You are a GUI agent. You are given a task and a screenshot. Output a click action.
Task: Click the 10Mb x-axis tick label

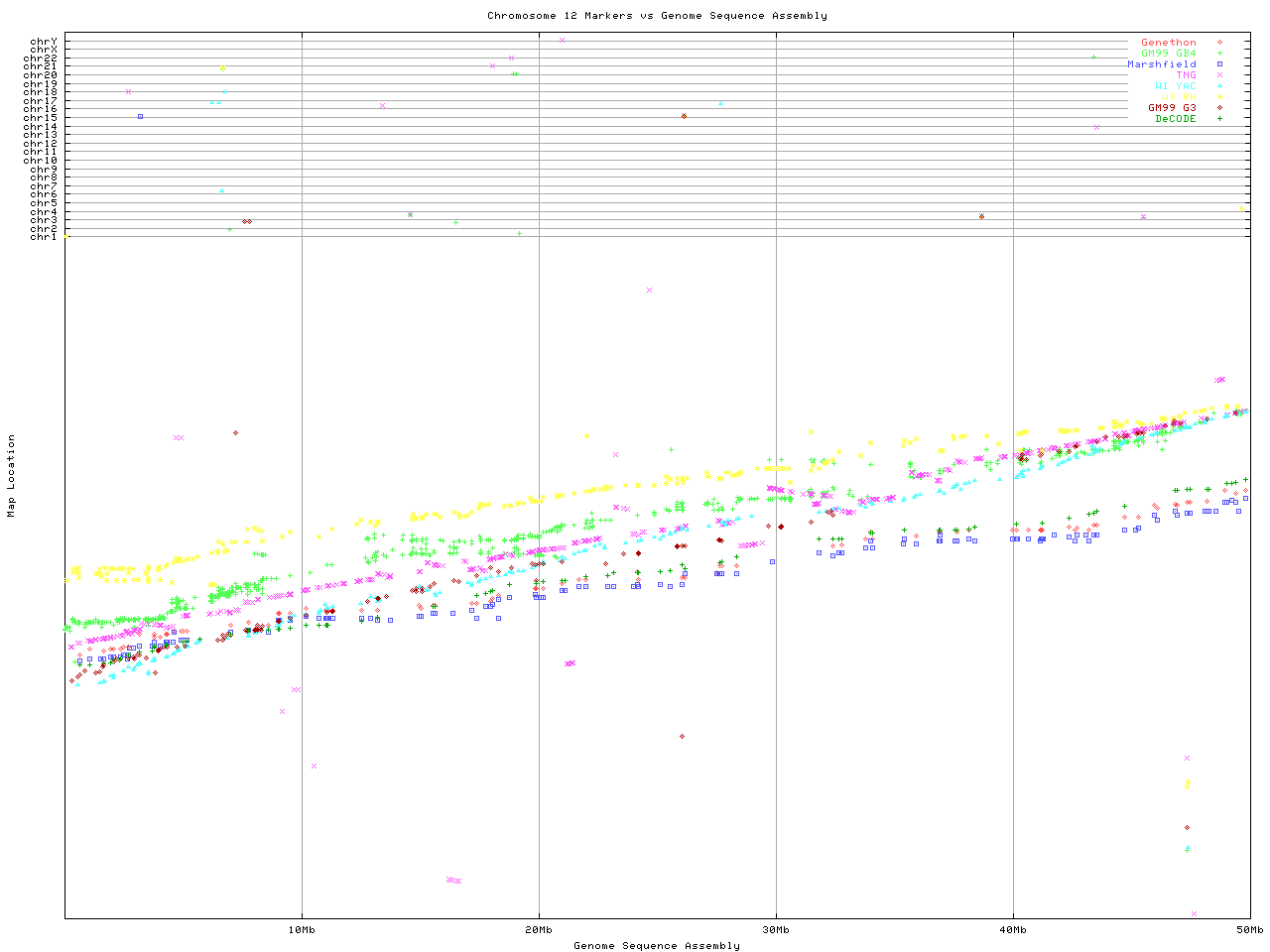[x=302, y=930]
